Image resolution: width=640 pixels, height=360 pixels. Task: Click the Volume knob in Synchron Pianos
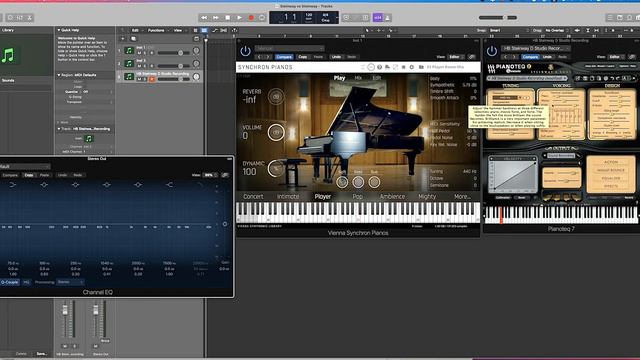(x=276, y=132)
